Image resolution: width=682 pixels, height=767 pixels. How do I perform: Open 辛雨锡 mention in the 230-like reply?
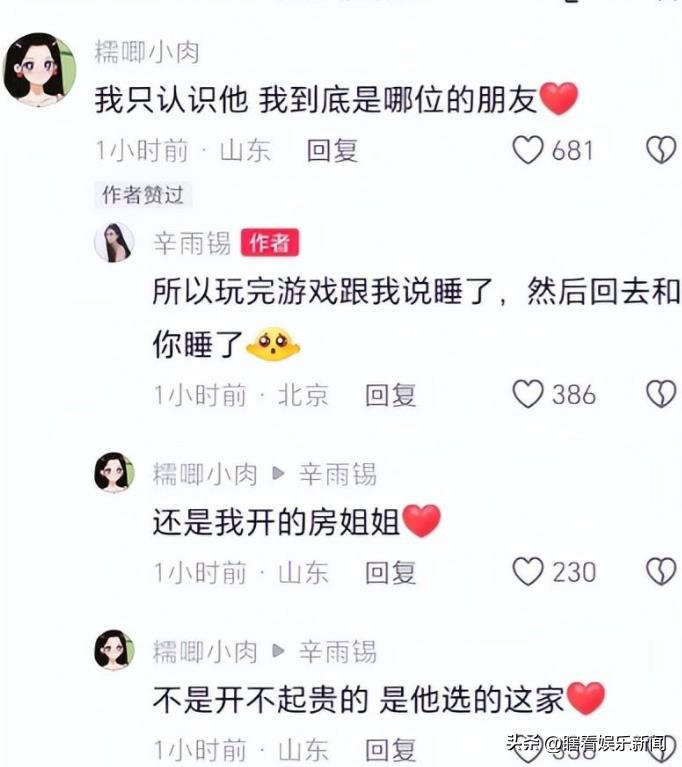(338, 474)
